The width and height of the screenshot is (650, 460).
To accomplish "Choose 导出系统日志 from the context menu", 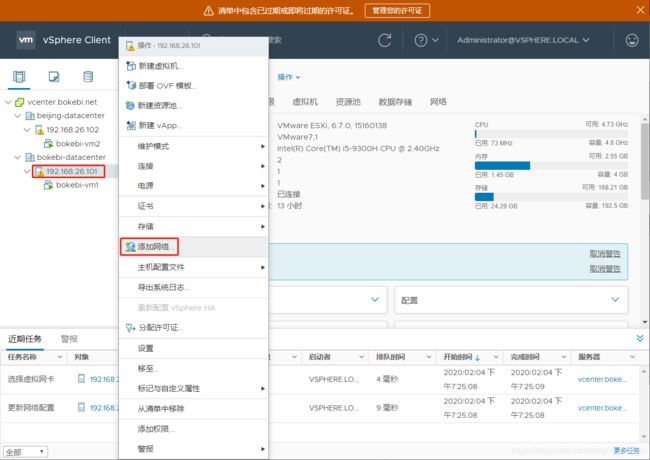I will click(194, 288).
